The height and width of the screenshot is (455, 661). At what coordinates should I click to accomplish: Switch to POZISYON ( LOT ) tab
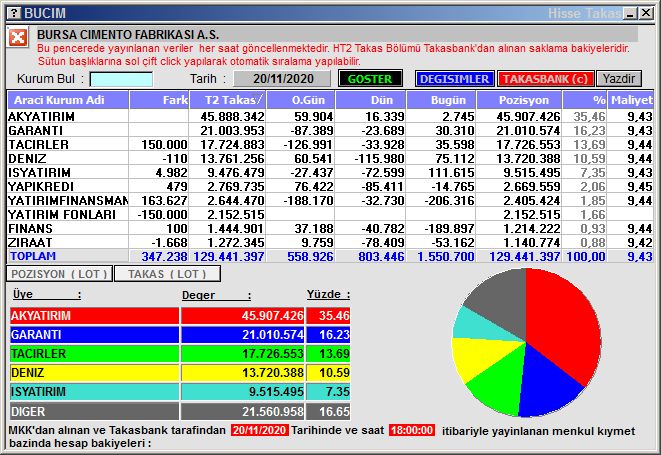59,274
